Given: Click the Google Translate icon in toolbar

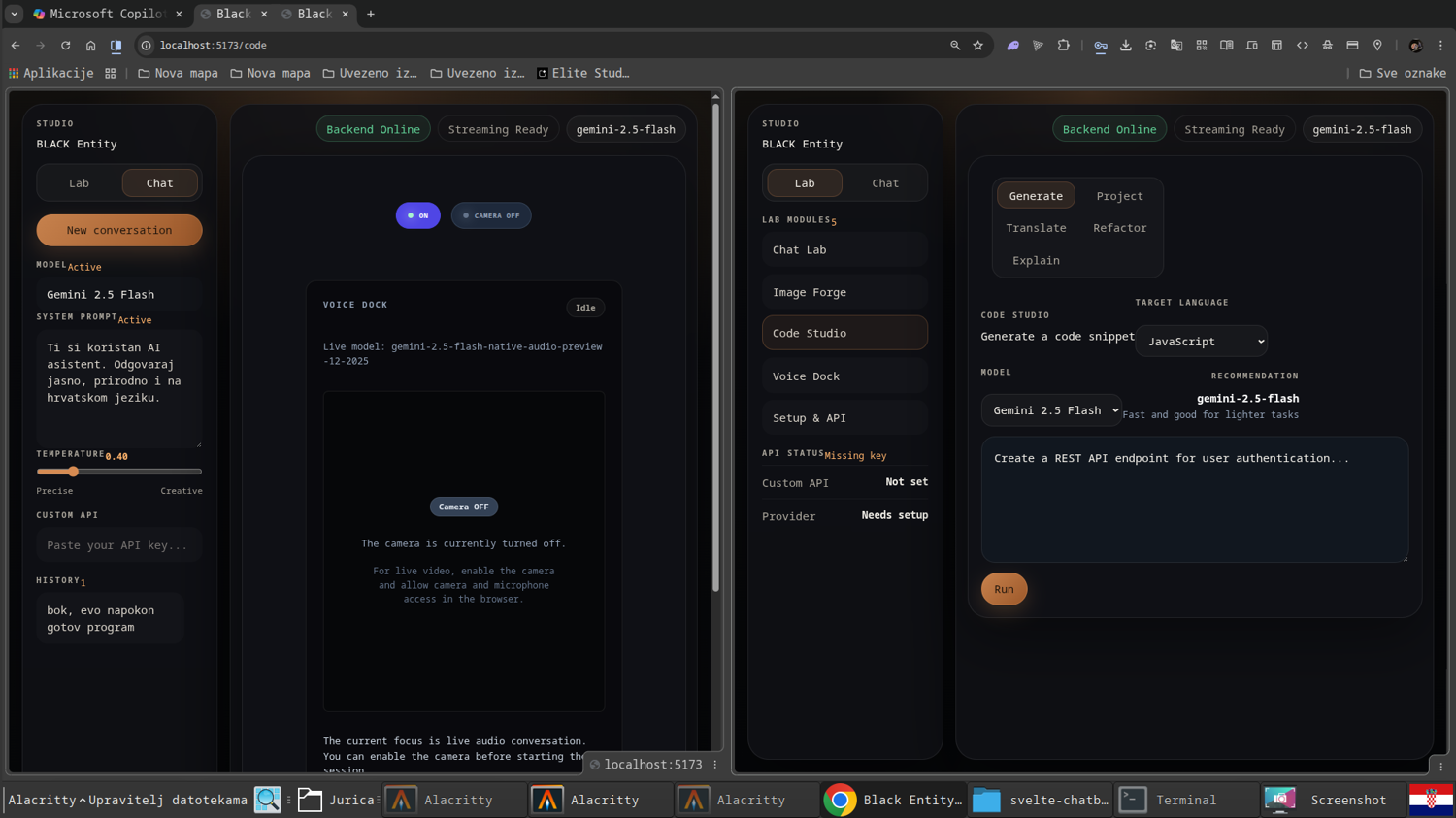Looking at the screenshot, I should point(1175,45).
